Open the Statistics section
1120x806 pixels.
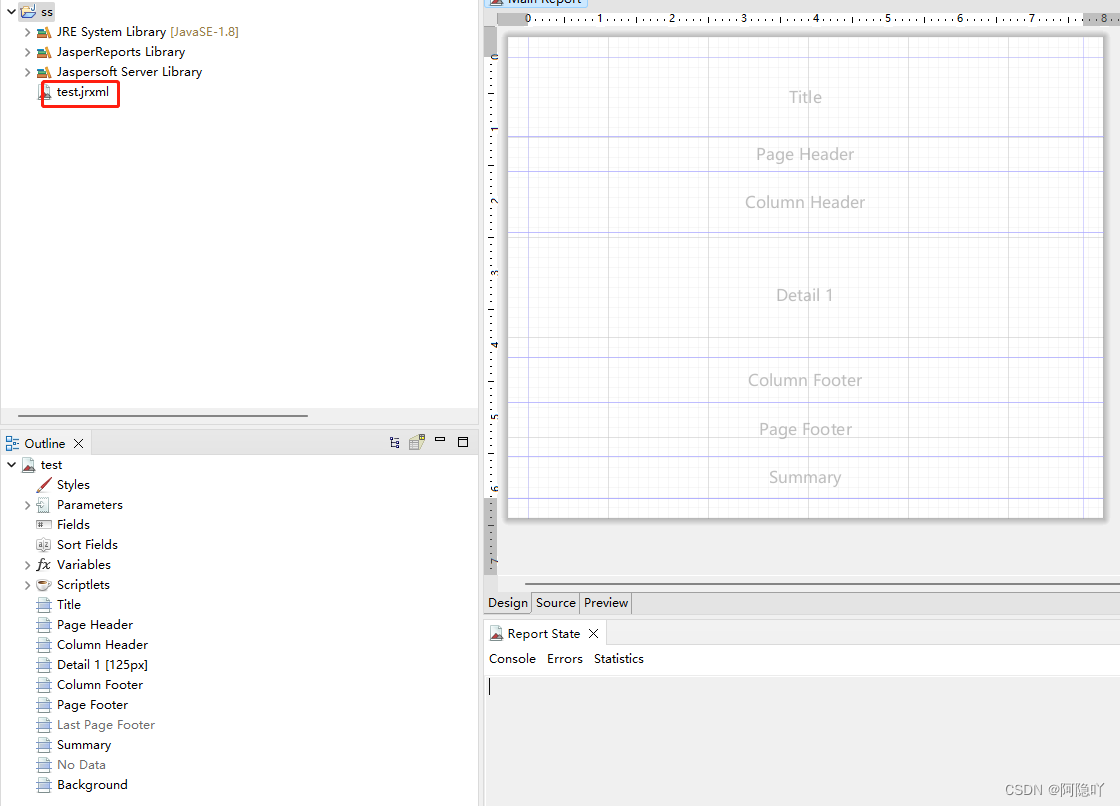point(619,659)
